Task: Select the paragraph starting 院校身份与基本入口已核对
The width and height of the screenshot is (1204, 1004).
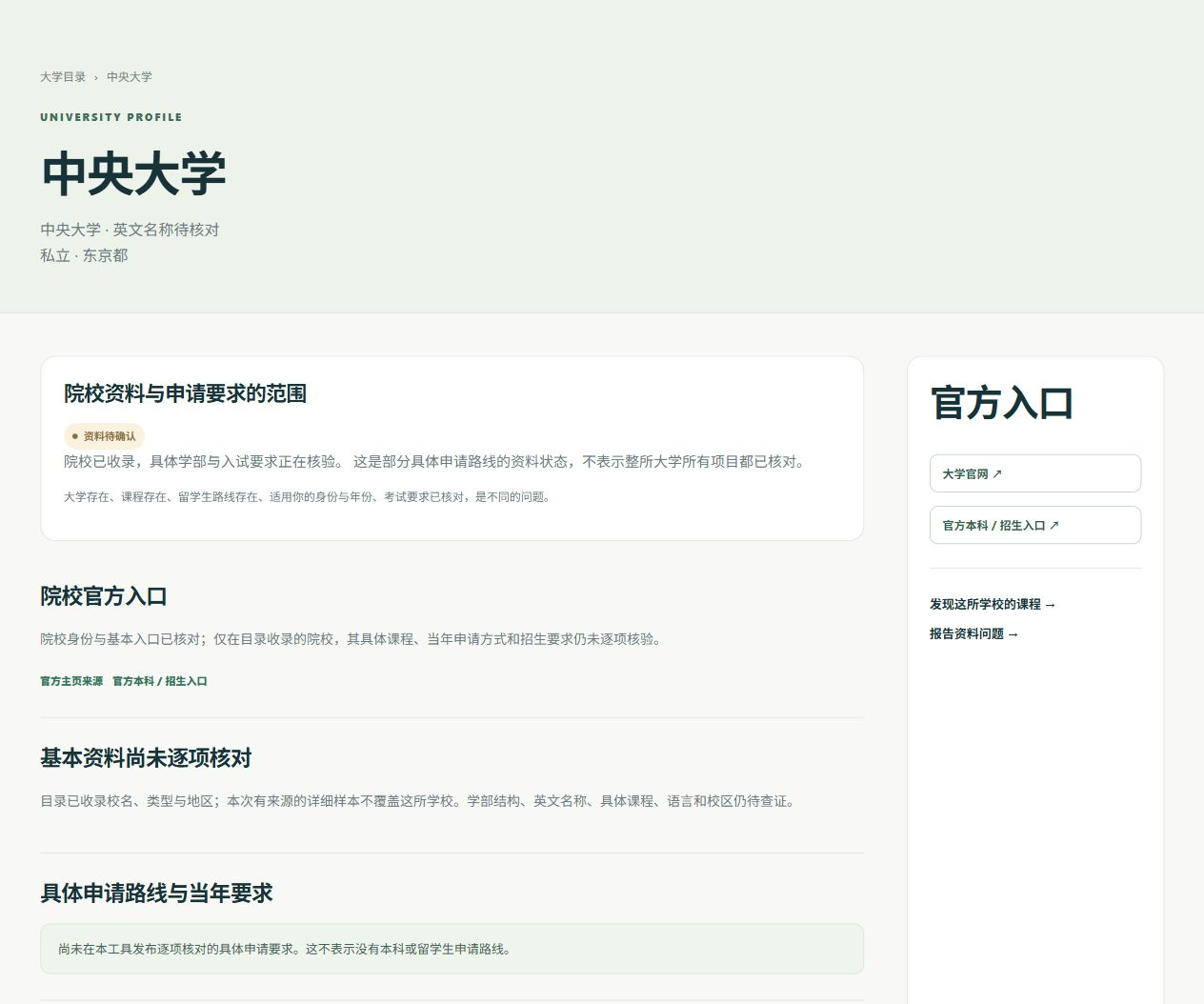Action: click(x=353, y=639)
